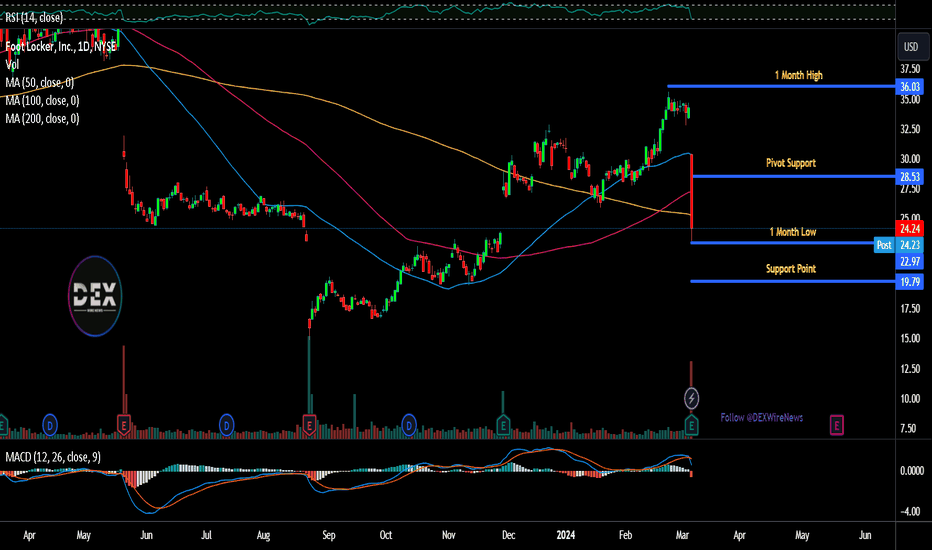Open the green earnings marker in March 2024
The image size is (932, 550).
[x=691, y=425]
